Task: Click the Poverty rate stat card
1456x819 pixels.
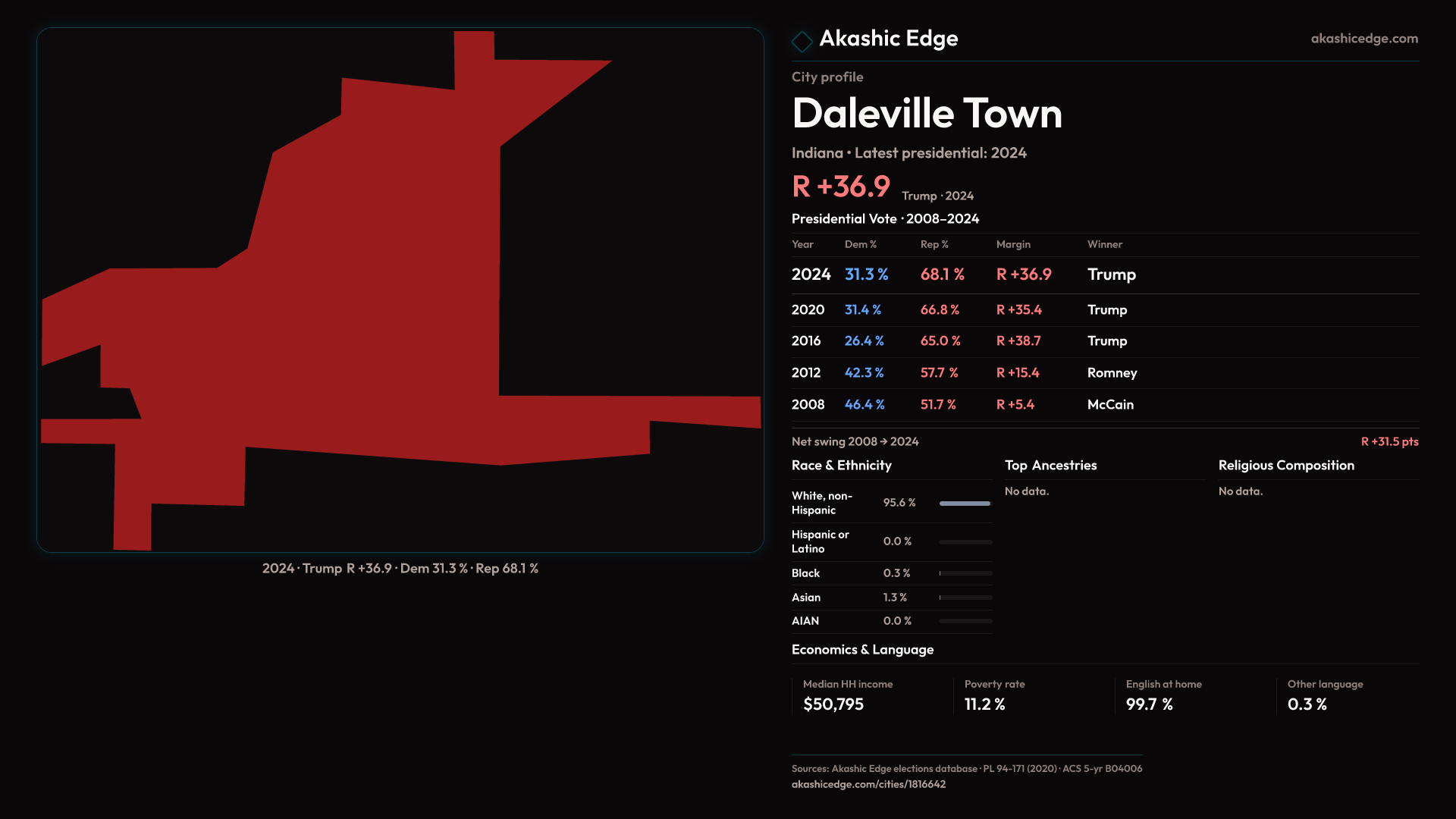Action: [x=993, y=695]
